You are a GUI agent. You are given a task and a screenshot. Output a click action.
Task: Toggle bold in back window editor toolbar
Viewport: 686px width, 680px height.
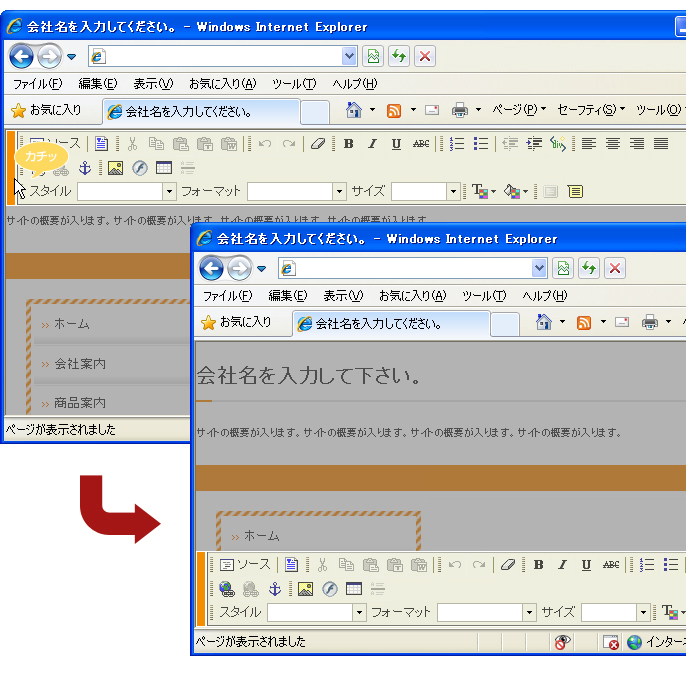[348, 144]
